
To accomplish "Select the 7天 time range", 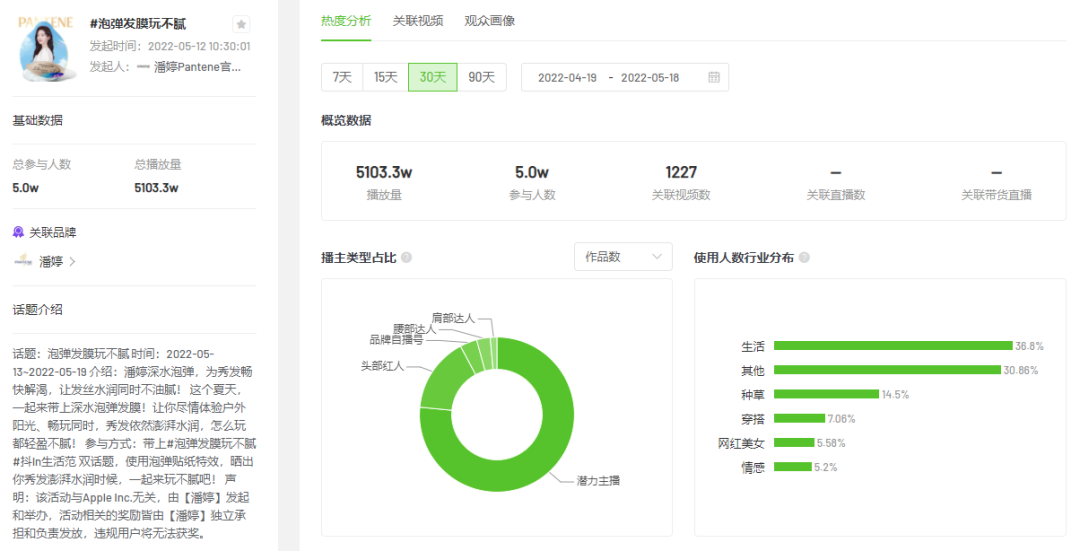I will pyautogui.click(x=342, y=77).
